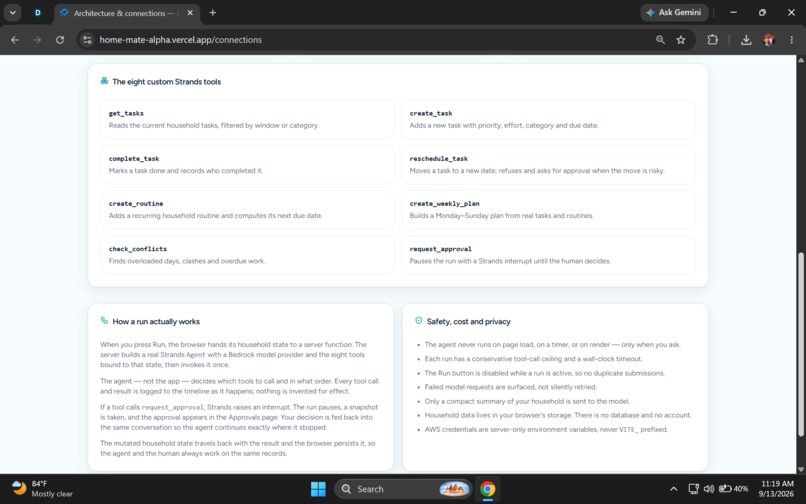Click the Safety, cost and privacy shield icon
The height and width of the screenshot is (504, 806).
pyautogui.click(x=418, y=321)
